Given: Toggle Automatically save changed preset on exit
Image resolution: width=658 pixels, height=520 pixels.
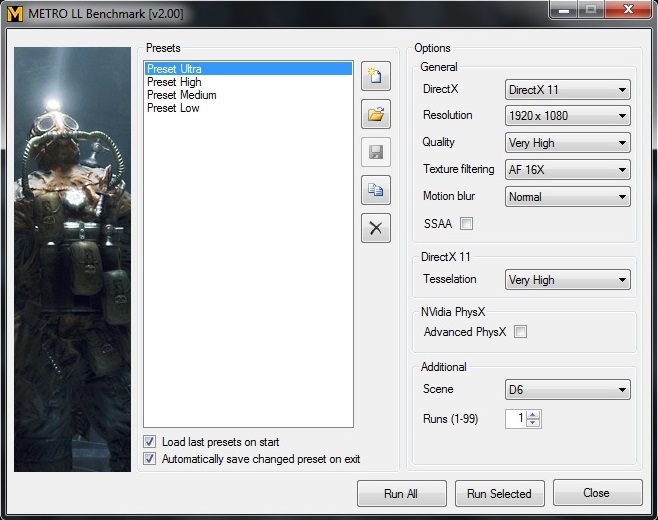Looking at the screenshot, I should coord(150,459).
